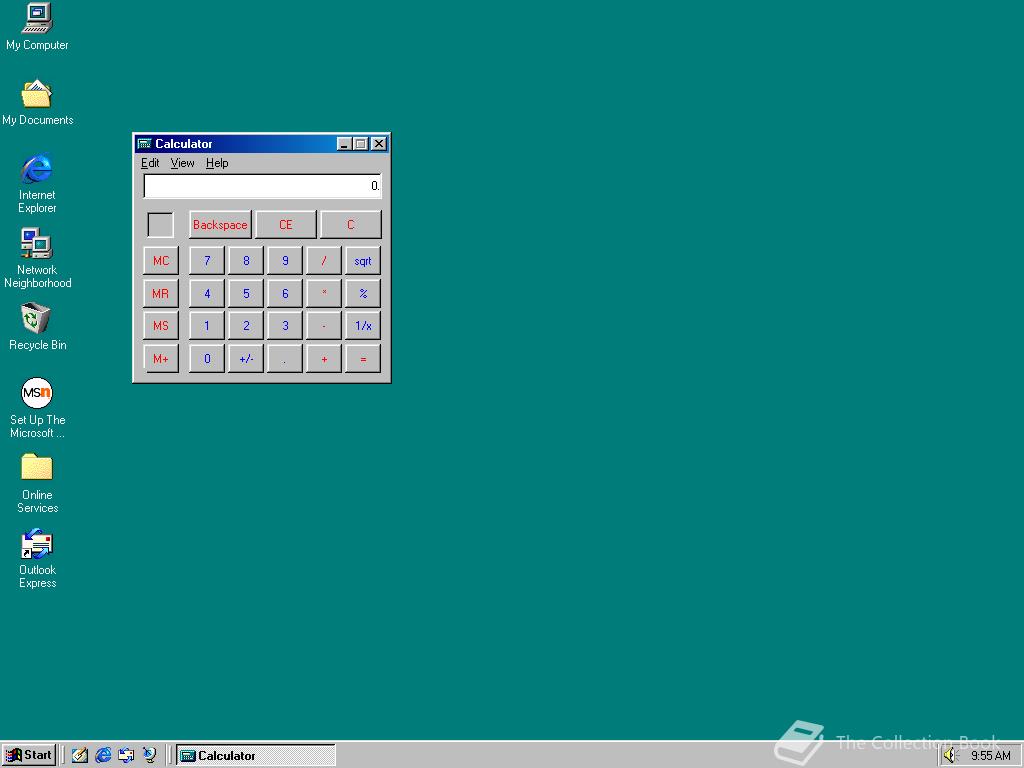Click the 6 key on the calculator
1024x768 pixels.
click(x=285, y=293)
